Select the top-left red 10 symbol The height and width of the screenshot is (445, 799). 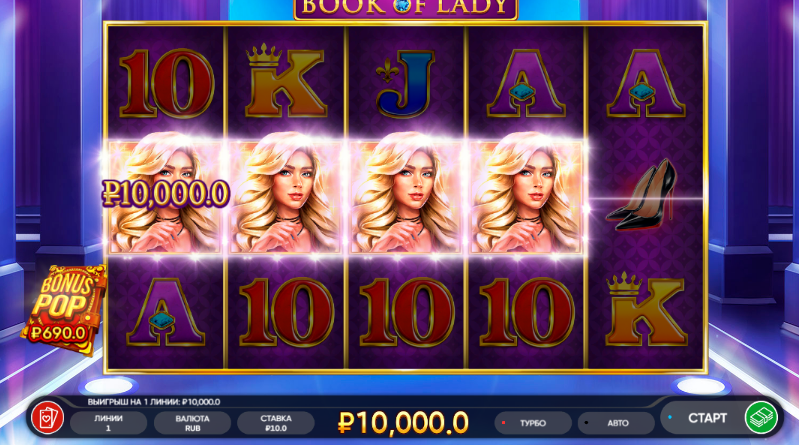coord(166,84)
